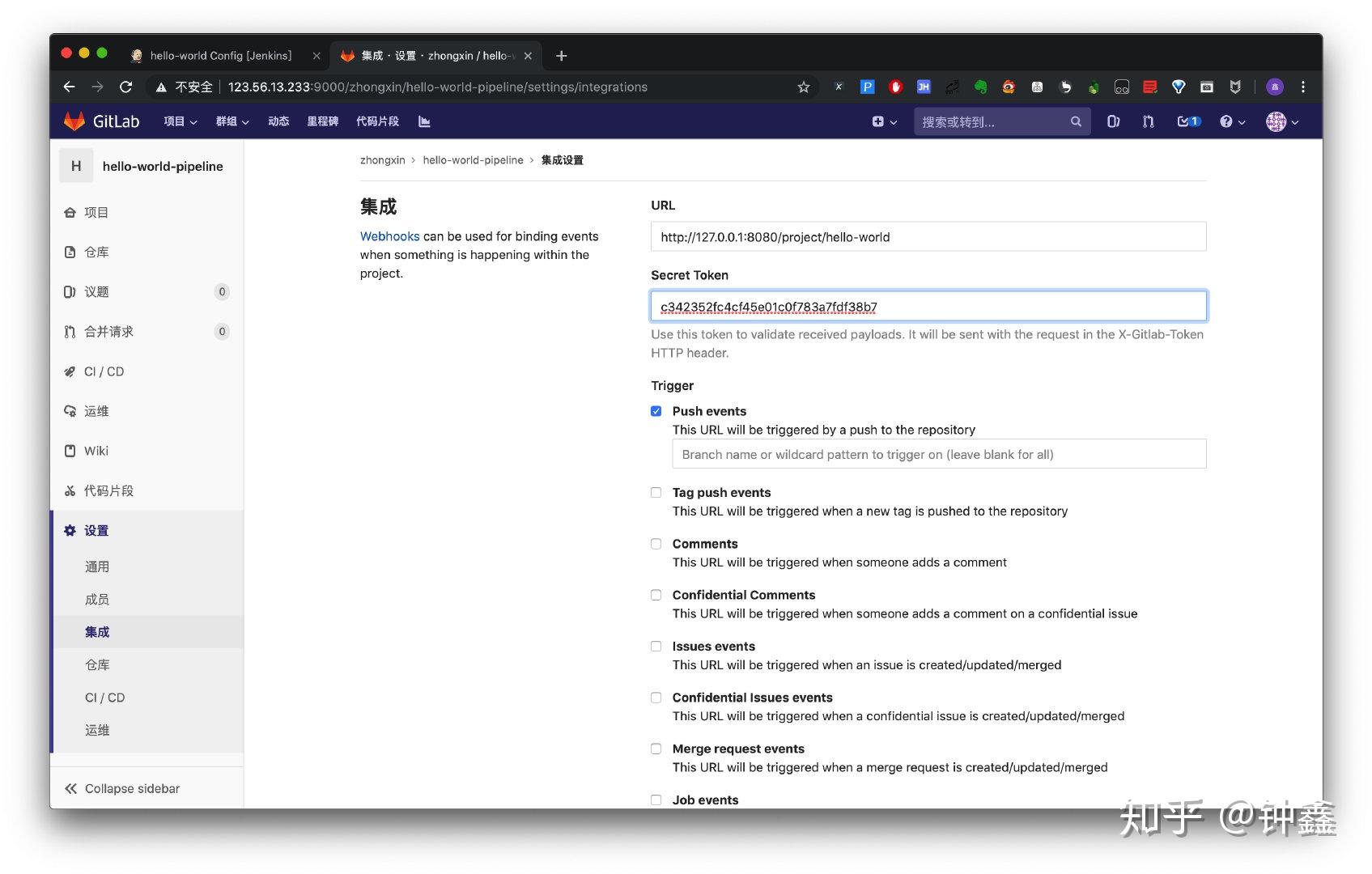
Task: Open the screenshot camera extension icon
Action: 1207,87
